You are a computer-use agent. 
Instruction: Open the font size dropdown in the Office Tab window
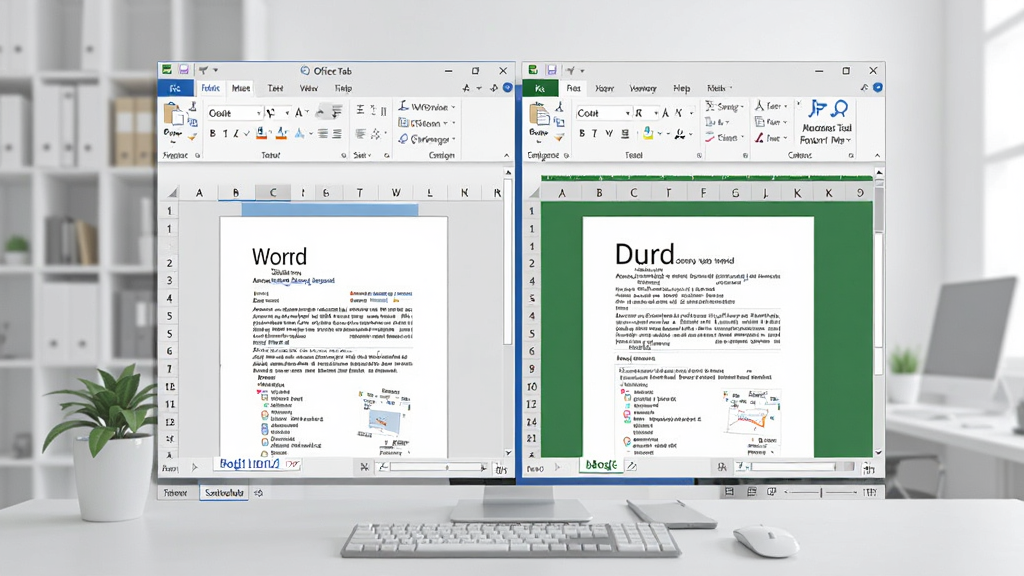click(x=287, y=114)
